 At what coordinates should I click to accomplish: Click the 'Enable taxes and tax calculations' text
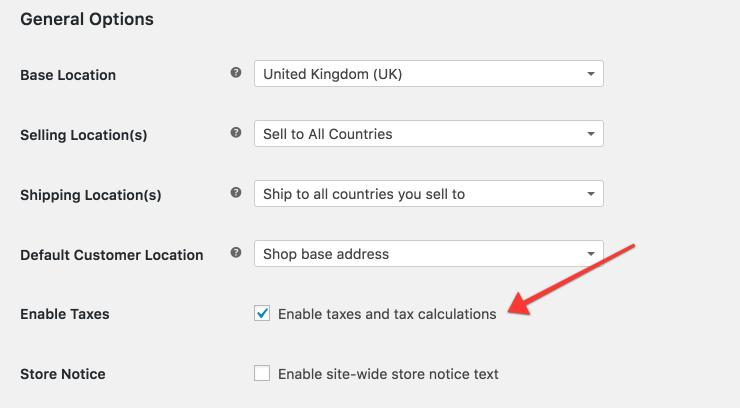pyautogui.click(x=387, y=314)
